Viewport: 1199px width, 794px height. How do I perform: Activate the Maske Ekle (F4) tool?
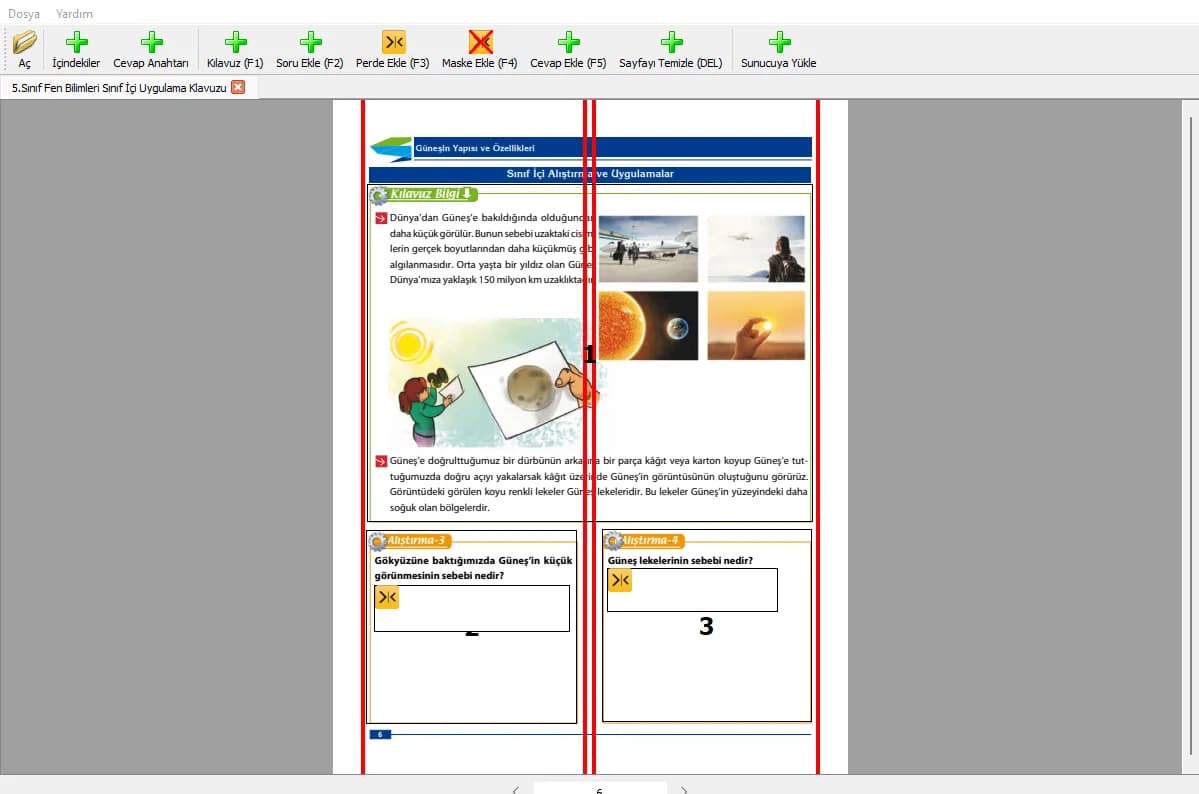pos(479,50)
